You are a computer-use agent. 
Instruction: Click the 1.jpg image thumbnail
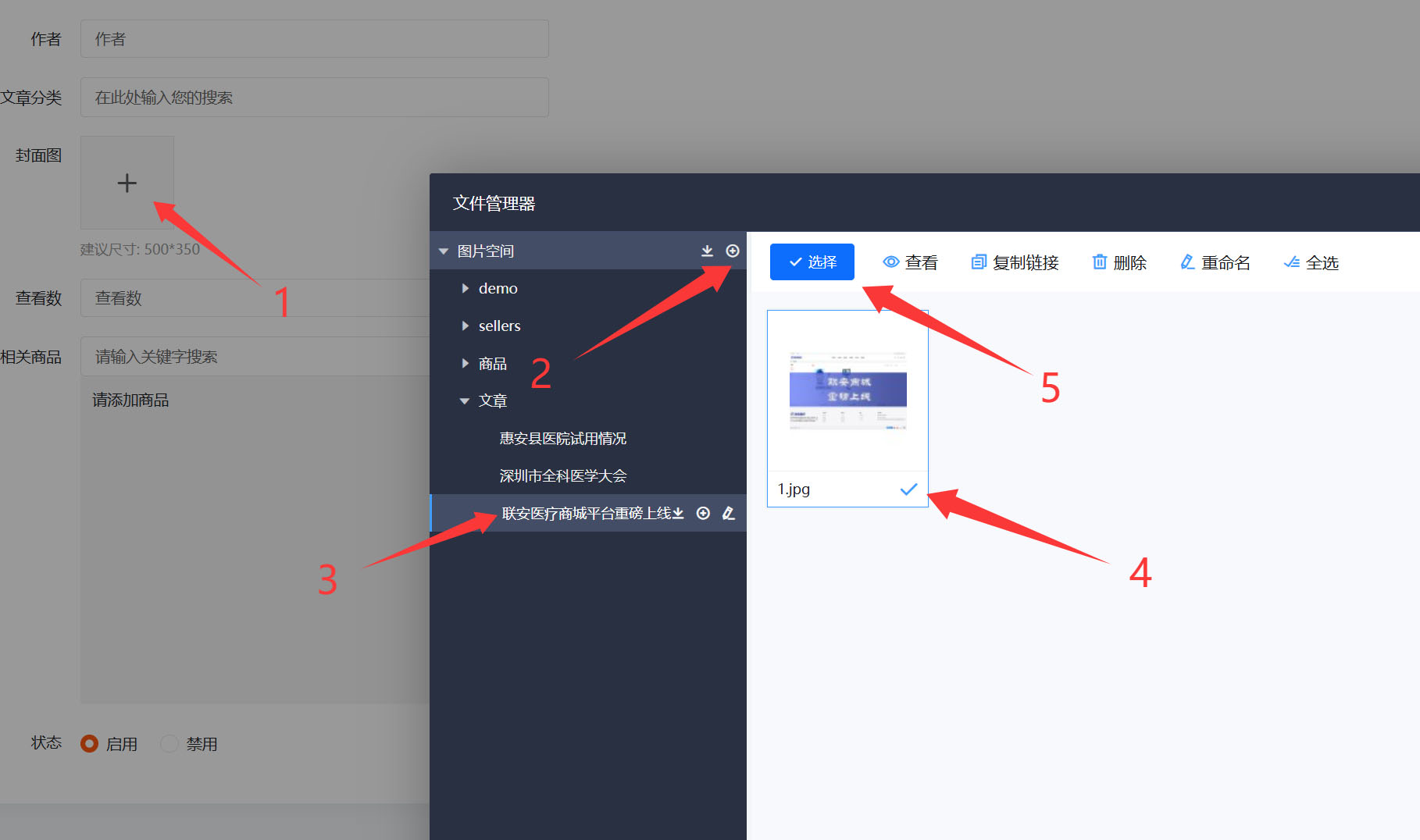[847, 390]
